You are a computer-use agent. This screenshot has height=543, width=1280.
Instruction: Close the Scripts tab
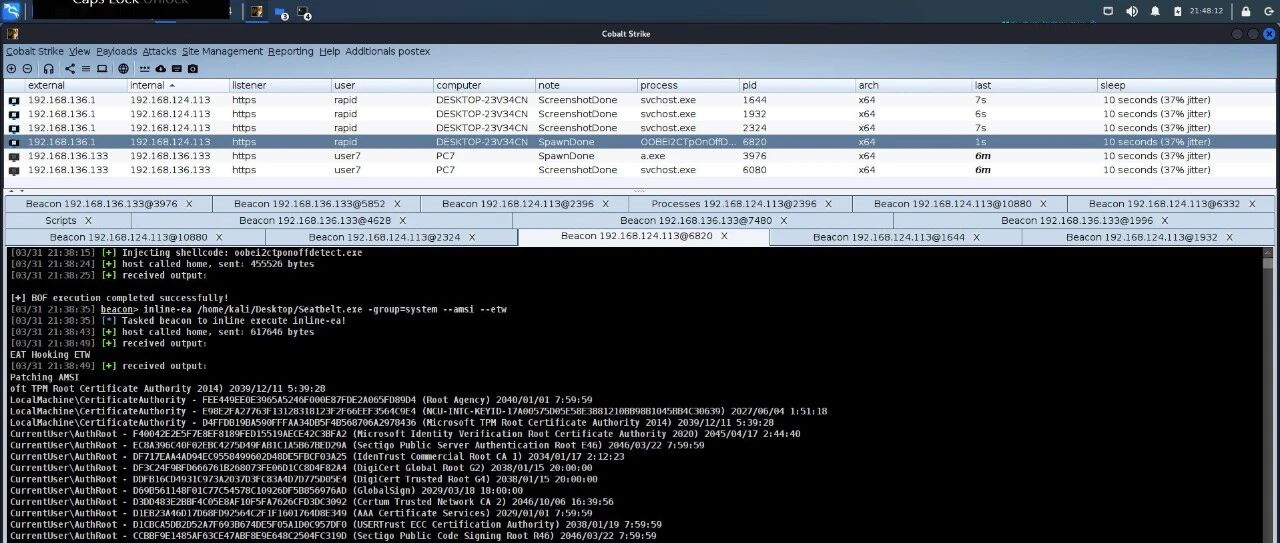(x=88, y=220)
